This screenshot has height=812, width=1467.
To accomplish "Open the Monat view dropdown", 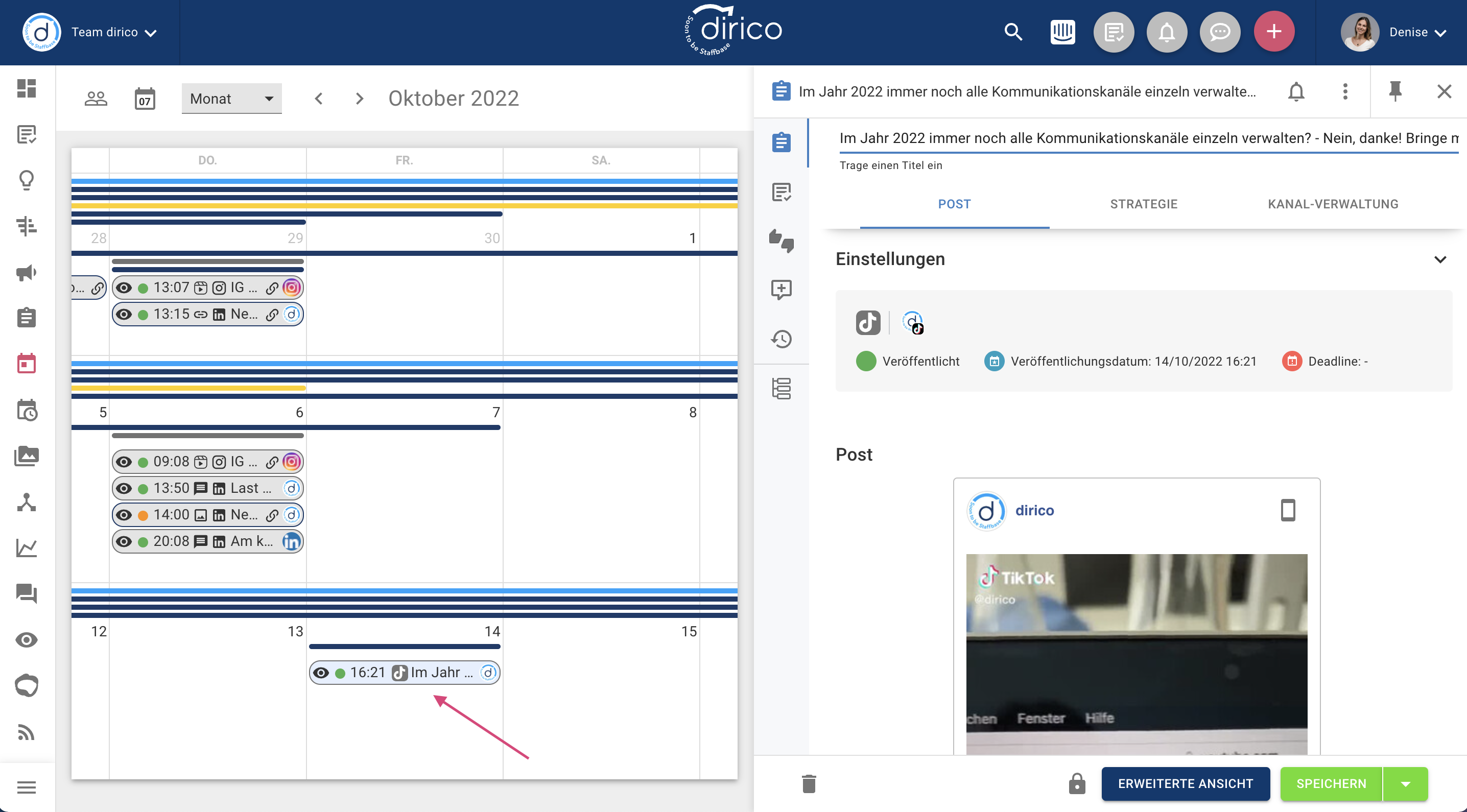I will (x=232, y=99).
